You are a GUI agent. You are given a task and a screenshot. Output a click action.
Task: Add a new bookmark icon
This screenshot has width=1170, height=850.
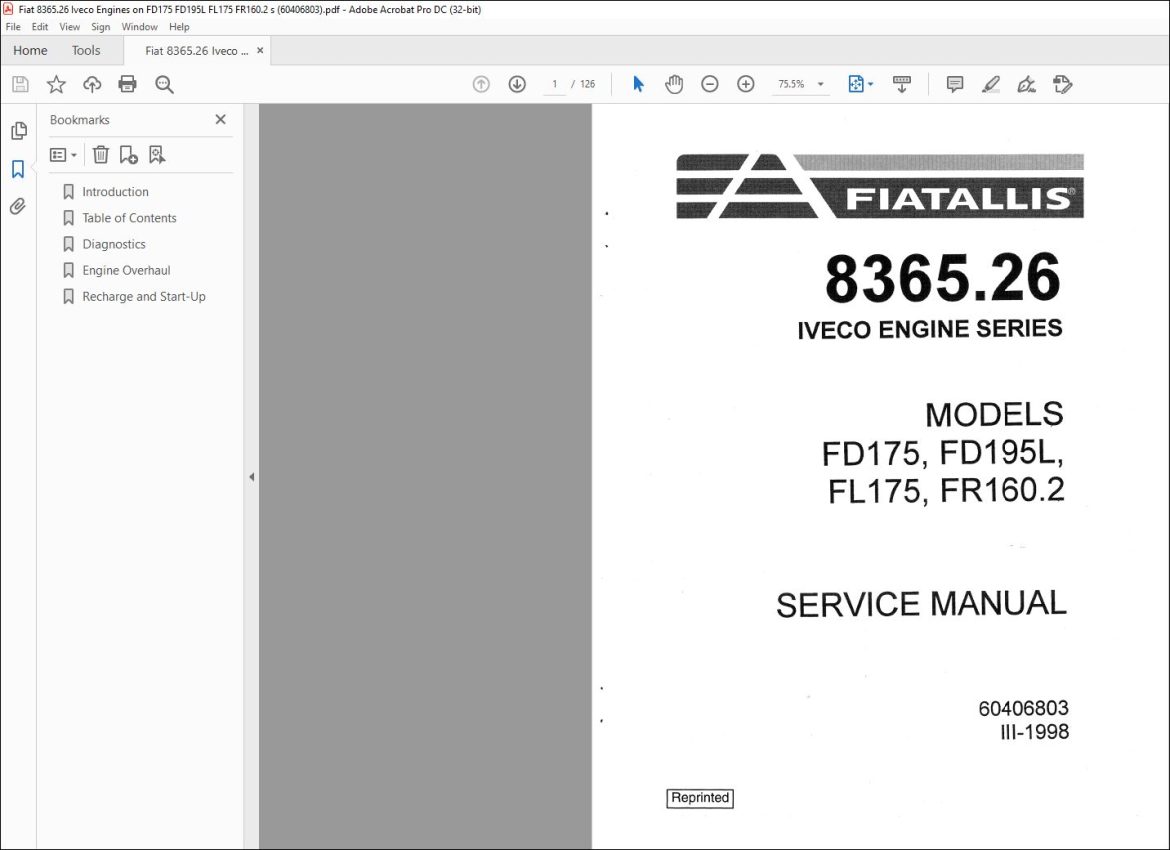coord(128,154)
